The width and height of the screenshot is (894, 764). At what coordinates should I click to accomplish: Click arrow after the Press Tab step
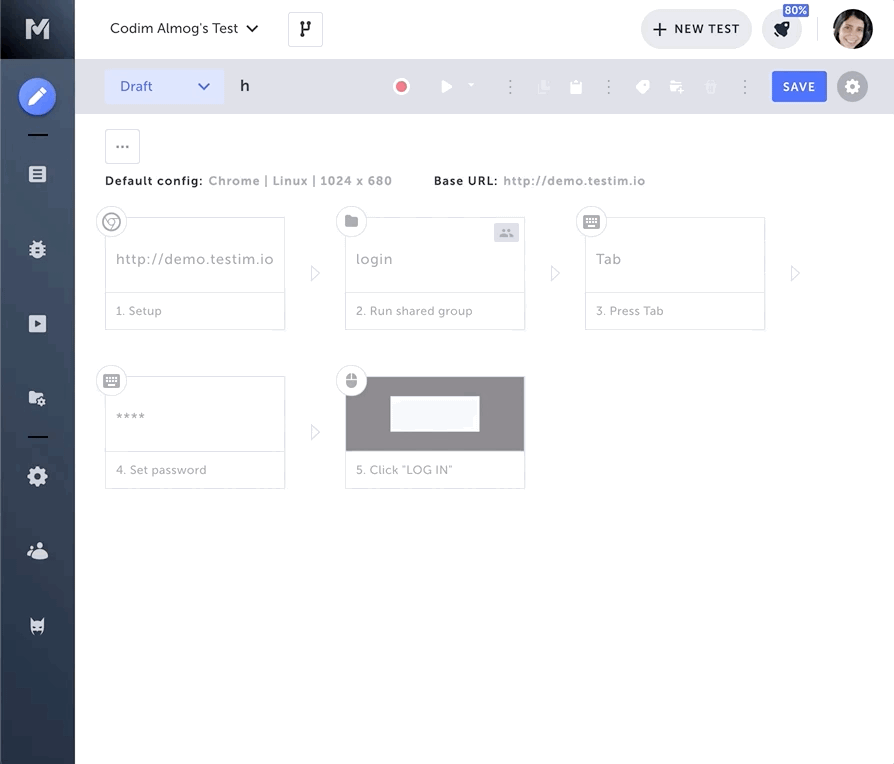[x=795, y=273]
